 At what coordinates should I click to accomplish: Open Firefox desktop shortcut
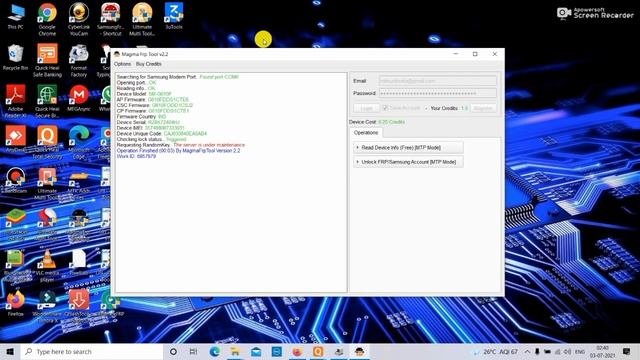(x=16, y=304)
